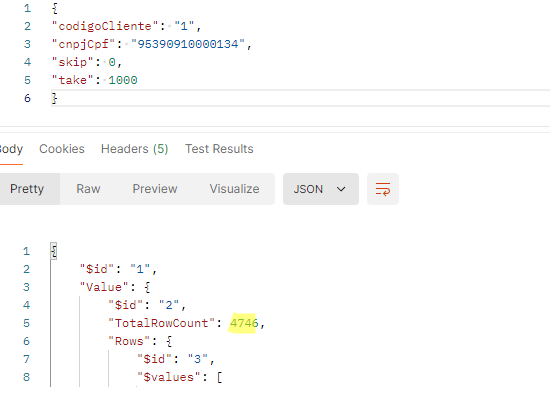Click the codigoCliente value "1"
This screenshot has width=550, height=406.
pyautogui.click(x=184, y=26)
